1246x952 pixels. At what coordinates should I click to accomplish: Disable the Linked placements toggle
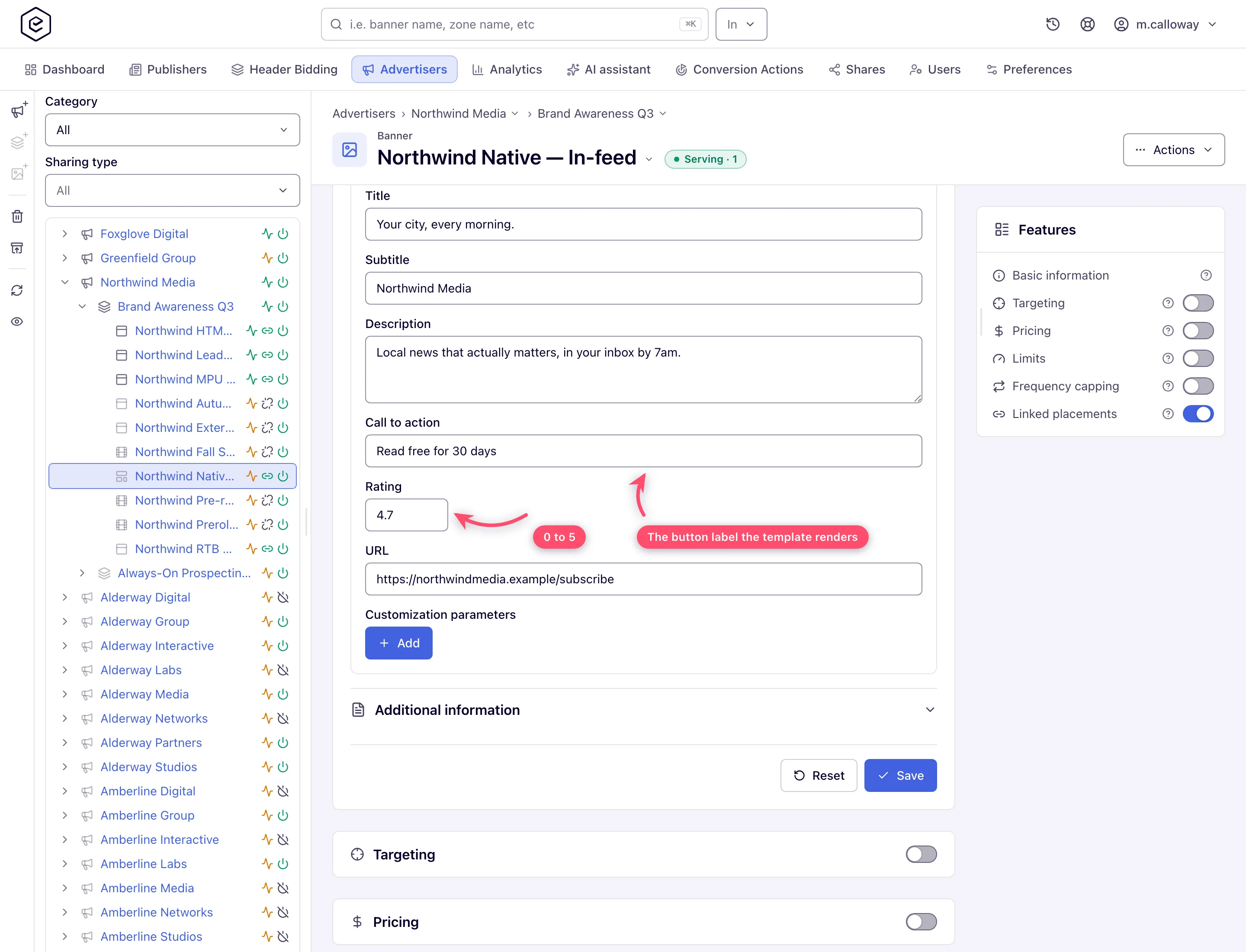1198,414
